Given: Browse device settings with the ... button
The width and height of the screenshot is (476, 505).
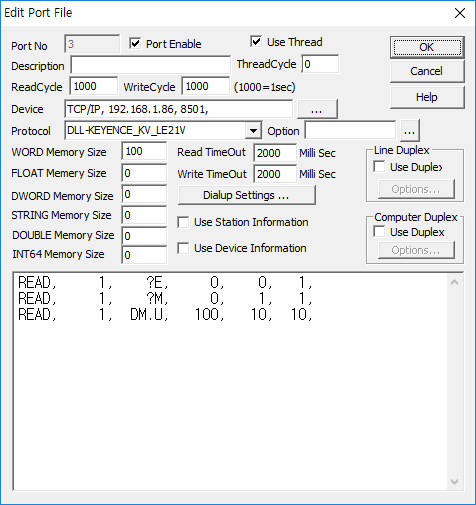Looking at the screenshot, I should click(x=317, y=109).
